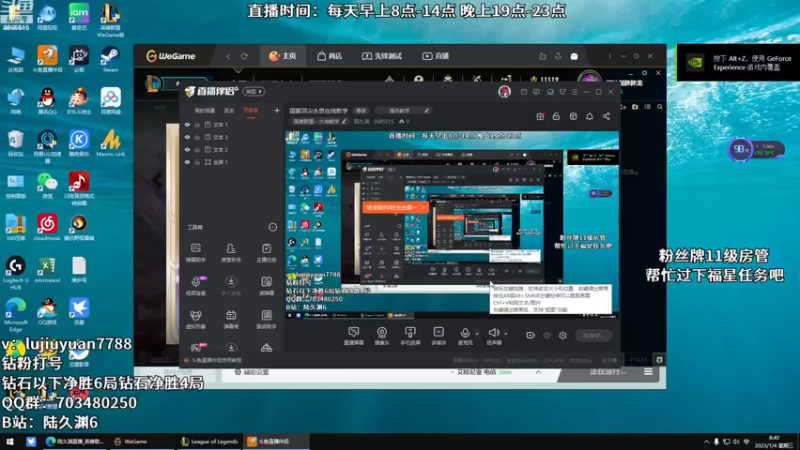Click the speaker 扬声器 icon

tap(493, 333)
